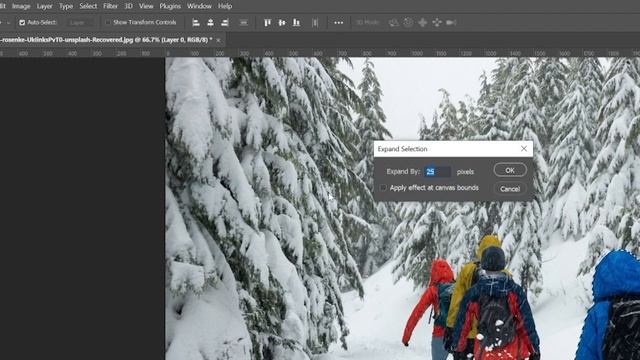Open the Select menu
The height and width of the screenshot is (360, 640).
88,6
